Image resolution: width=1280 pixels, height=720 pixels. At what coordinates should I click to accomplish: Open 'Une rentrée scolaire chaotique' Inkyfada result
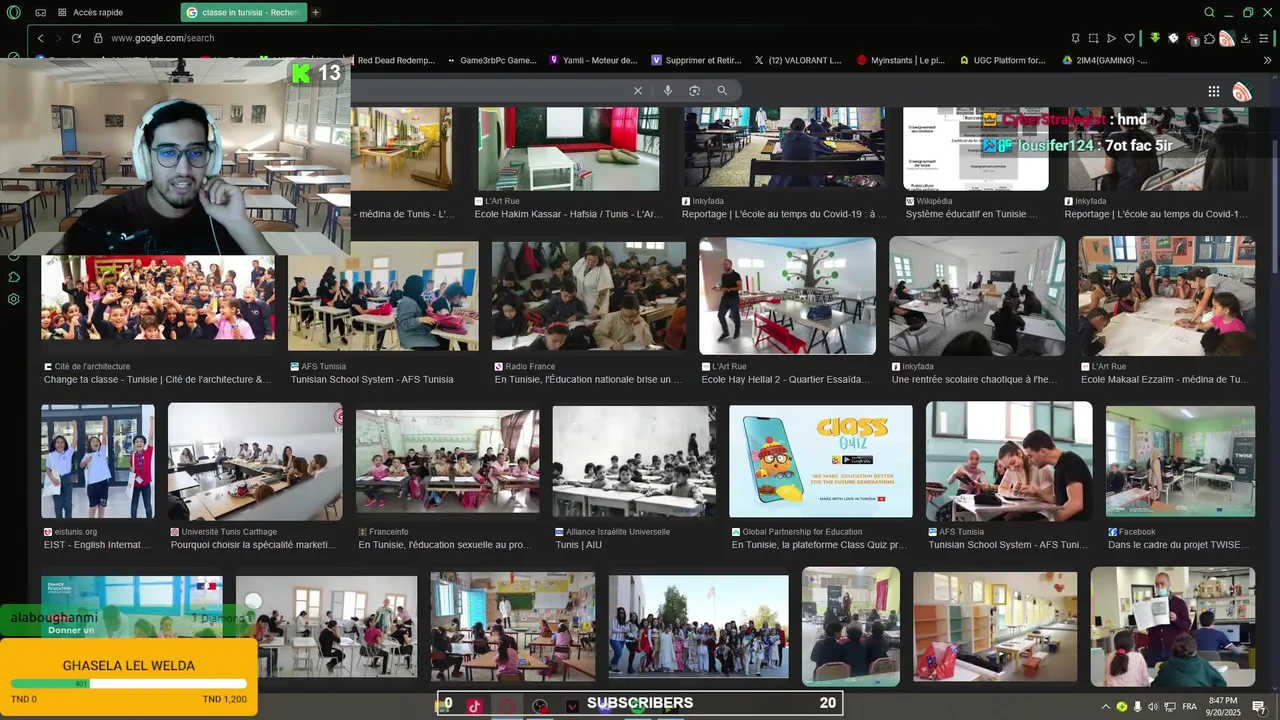pos(974,380)
